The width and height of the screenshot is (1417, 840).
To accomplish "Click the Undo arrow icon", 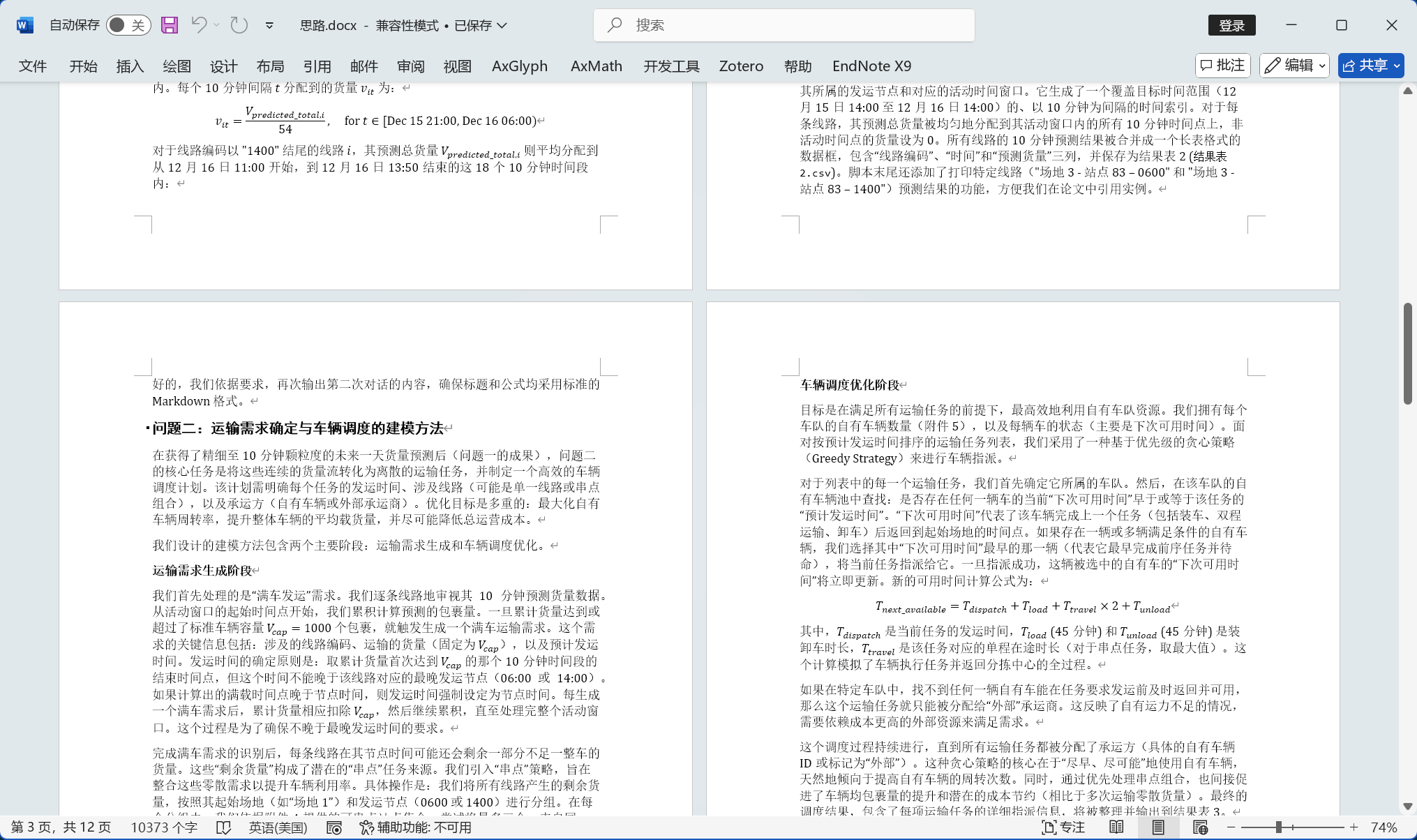I will pos(199,25).
